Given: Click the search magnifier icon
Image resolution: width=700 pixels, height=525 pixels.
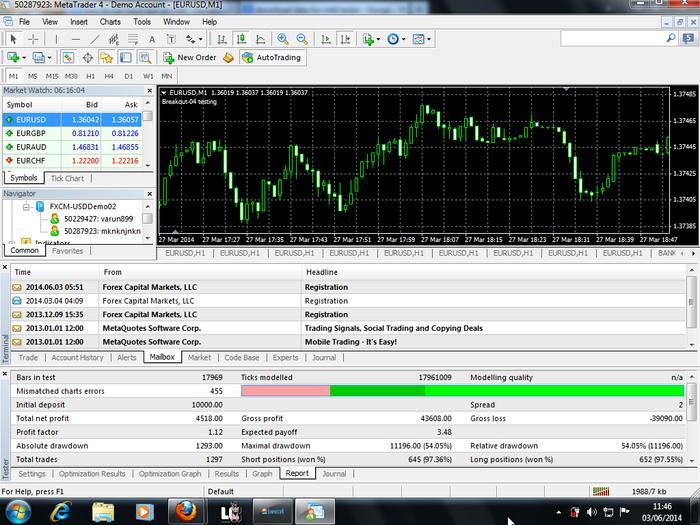Looking at the screenshot, I should (x=671, y=39).
